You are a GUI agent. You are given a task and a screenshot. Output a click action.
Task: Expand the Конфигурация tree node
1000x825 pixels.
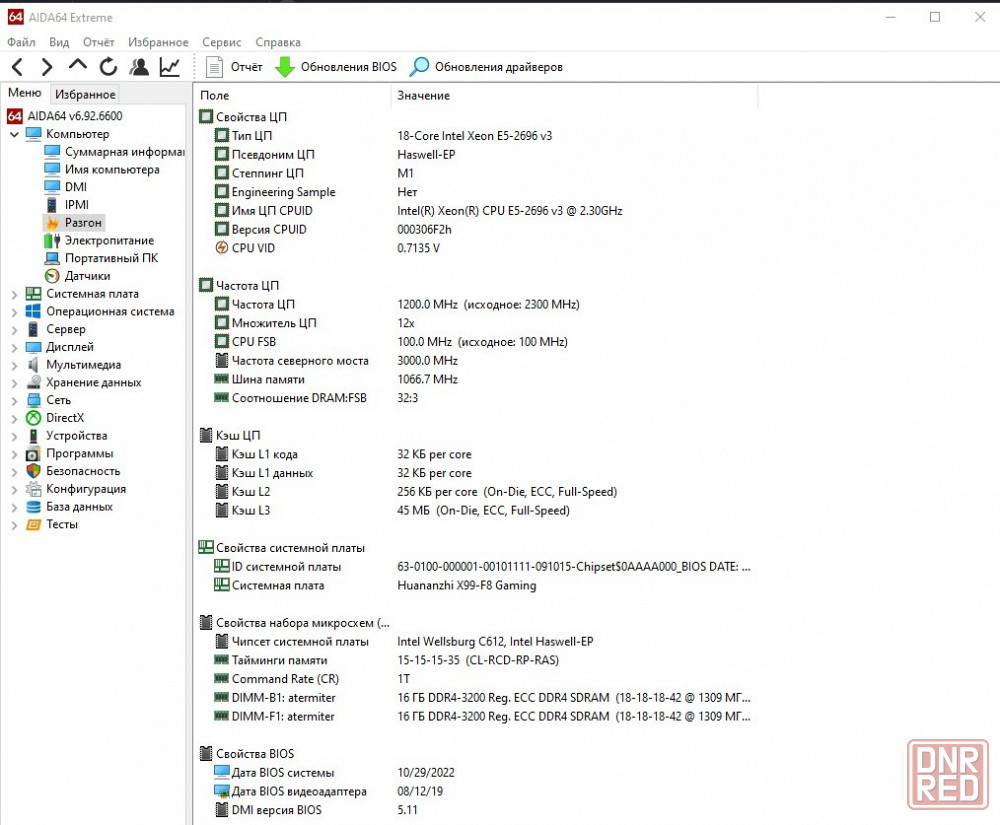tap(14, 490)
